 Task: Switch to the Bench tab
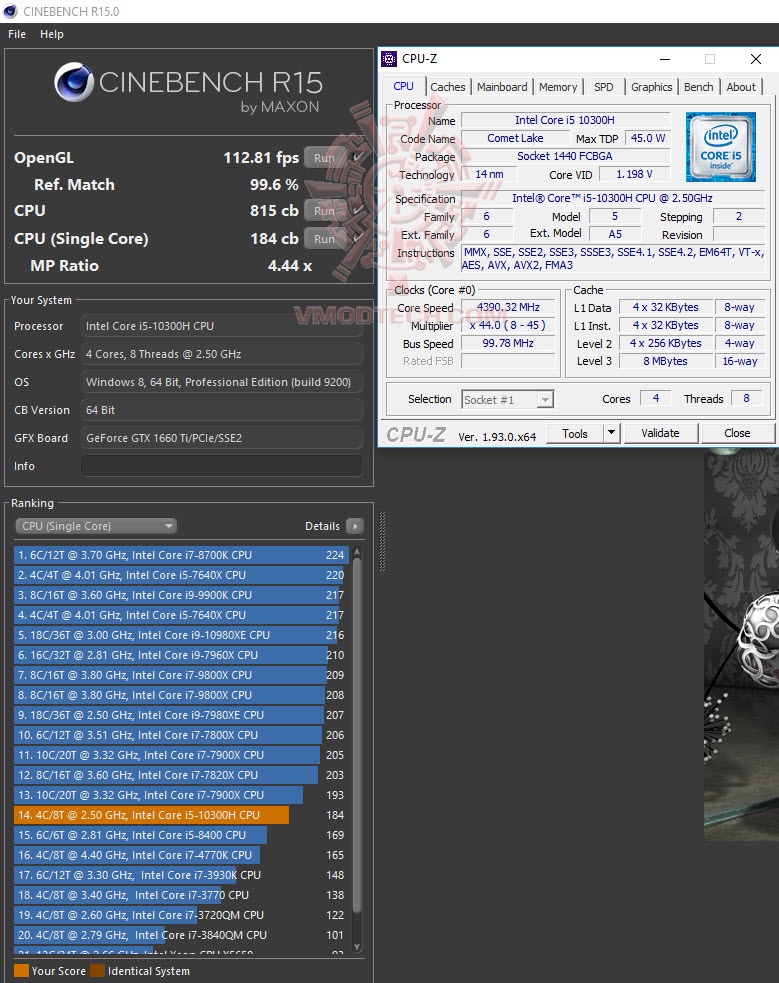pos(699,87)
